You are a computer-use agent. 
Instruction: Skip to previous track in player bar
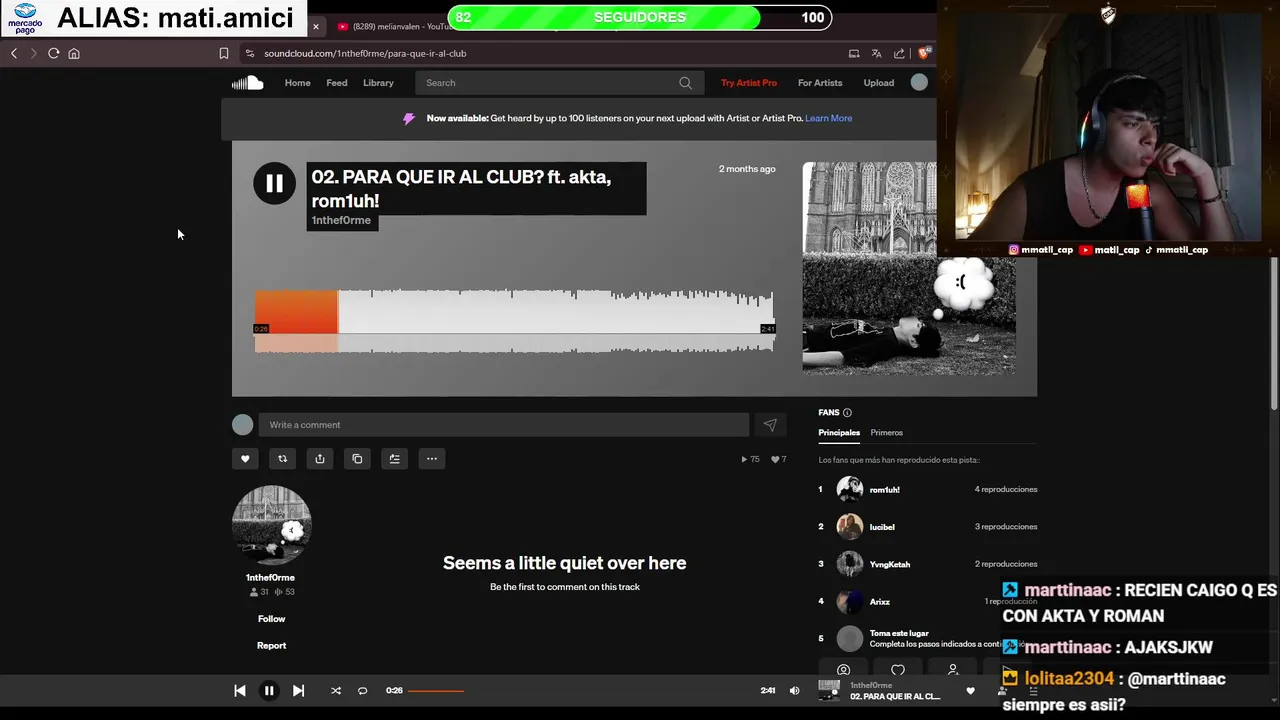240,691
